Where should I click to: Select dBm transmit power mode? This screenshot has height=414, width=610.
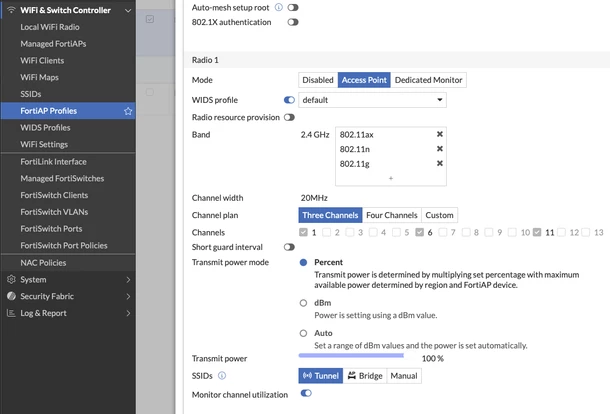(x=303, y=303)
